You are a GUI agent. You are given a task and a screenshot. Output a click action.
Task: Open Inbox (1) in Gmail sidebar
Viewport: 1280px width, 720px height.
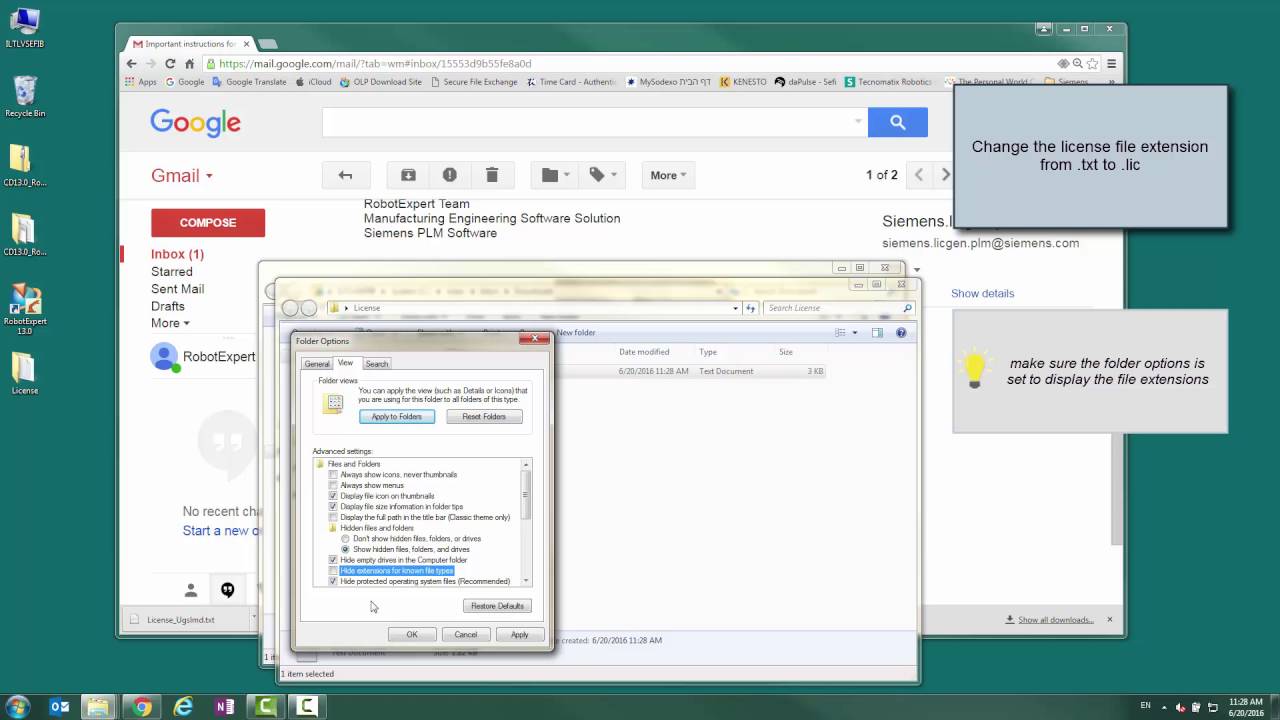pyautogui.click(x=177, y=254)
